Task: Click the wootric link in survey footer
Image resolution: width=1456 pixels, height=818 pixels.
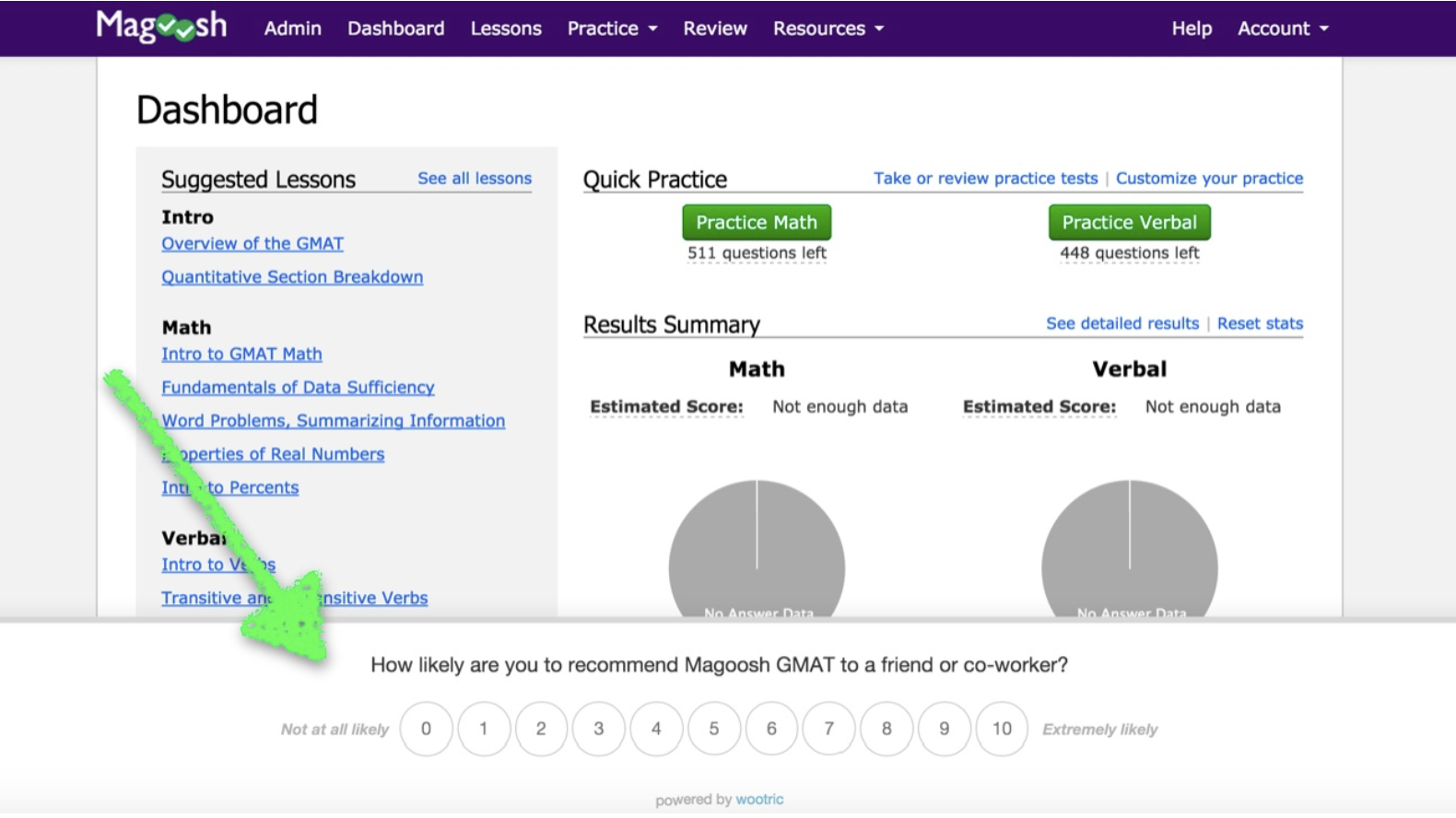Action: click(759, 800)
